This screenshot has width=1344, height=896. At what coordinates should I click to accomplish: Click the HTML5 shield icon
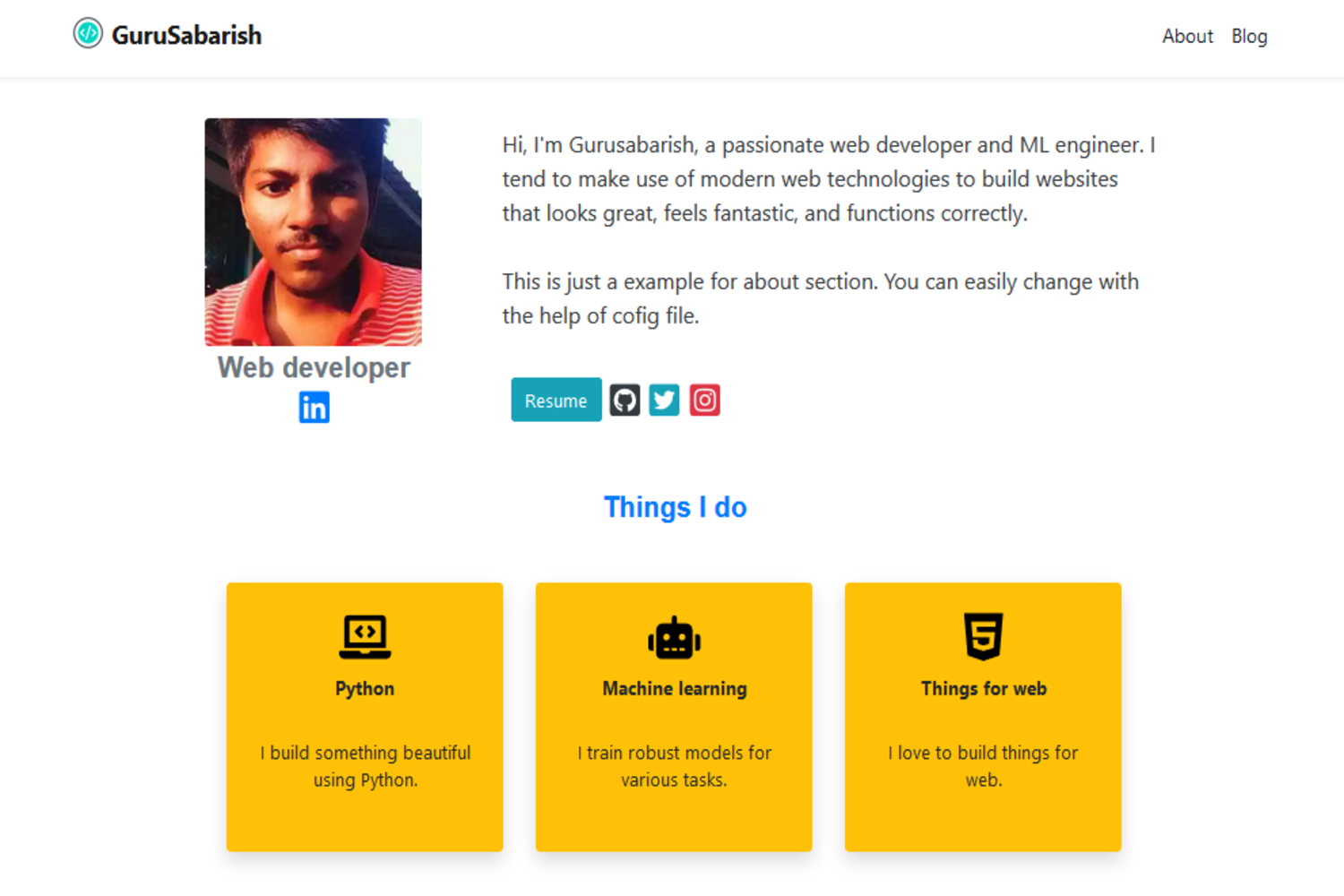983,636
